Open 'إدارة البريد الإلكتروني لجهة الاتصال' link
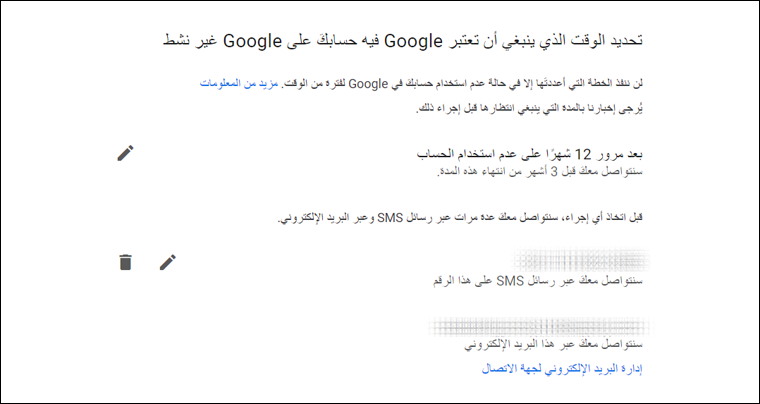Screen dimensions: 760x404 tap(562, 369)
